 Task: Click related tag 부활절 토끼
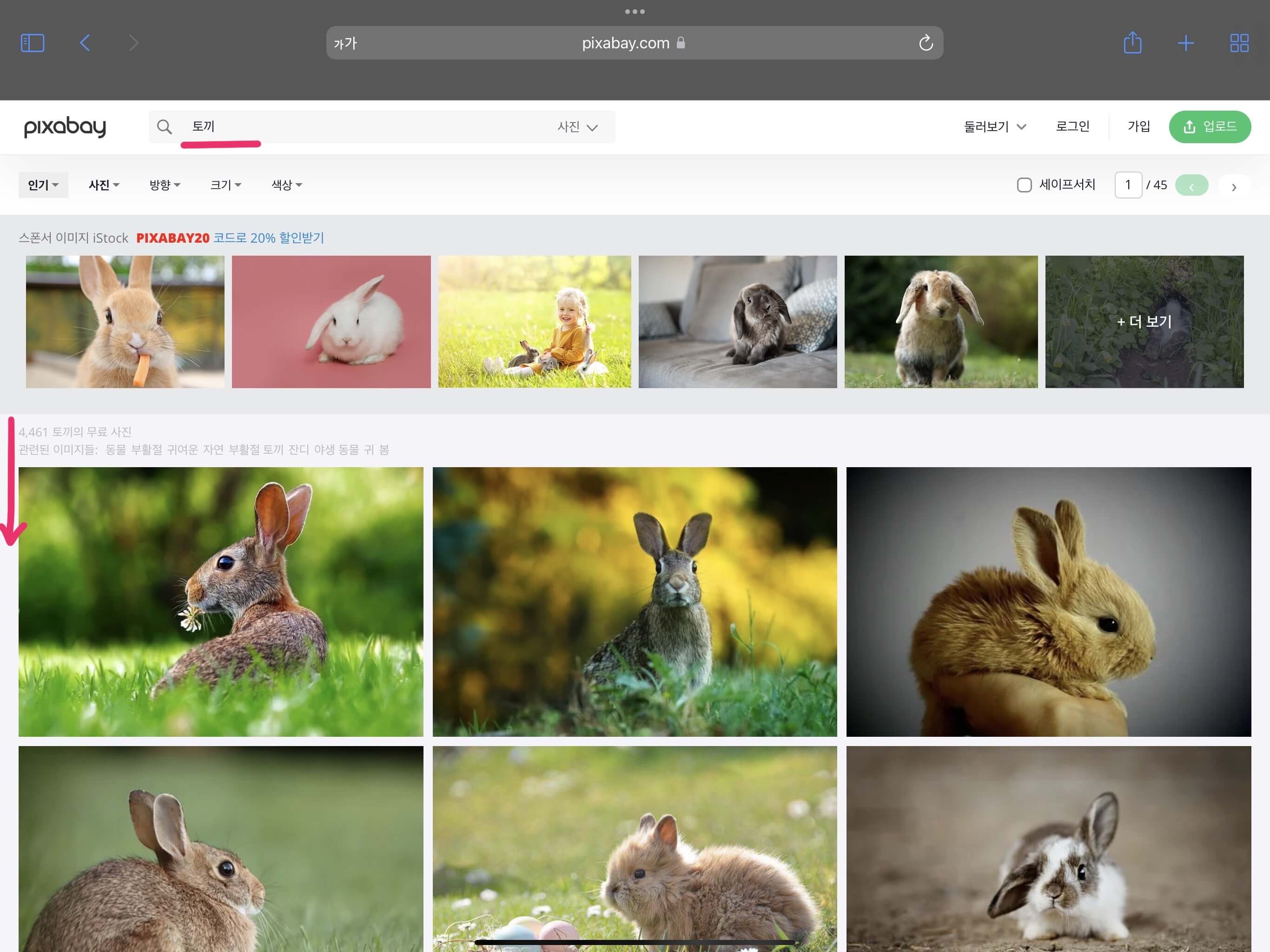[256, 450]
